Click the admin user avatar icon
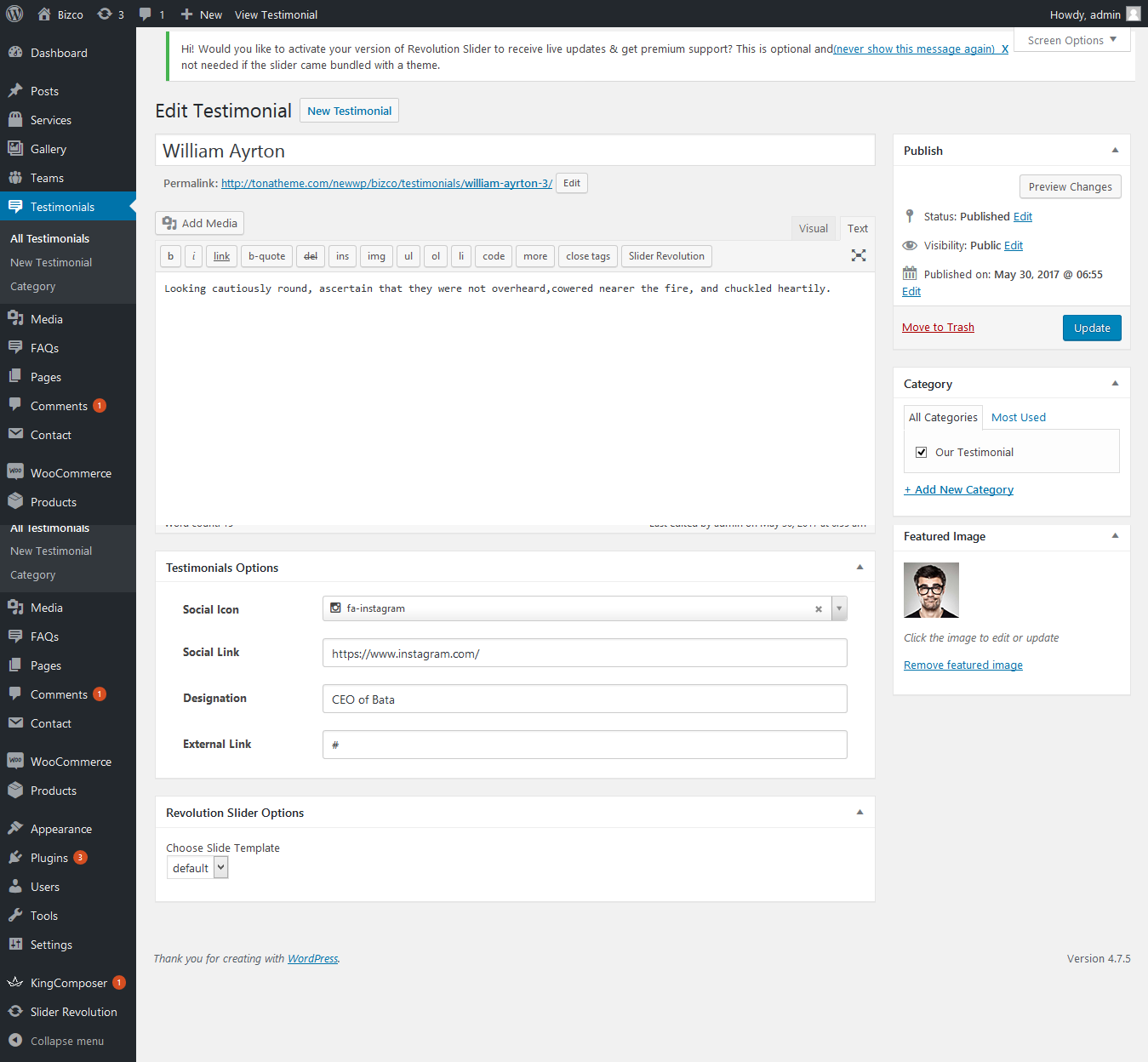This screenshot has width=1148, height=1062. click(x=1133, y=14)
